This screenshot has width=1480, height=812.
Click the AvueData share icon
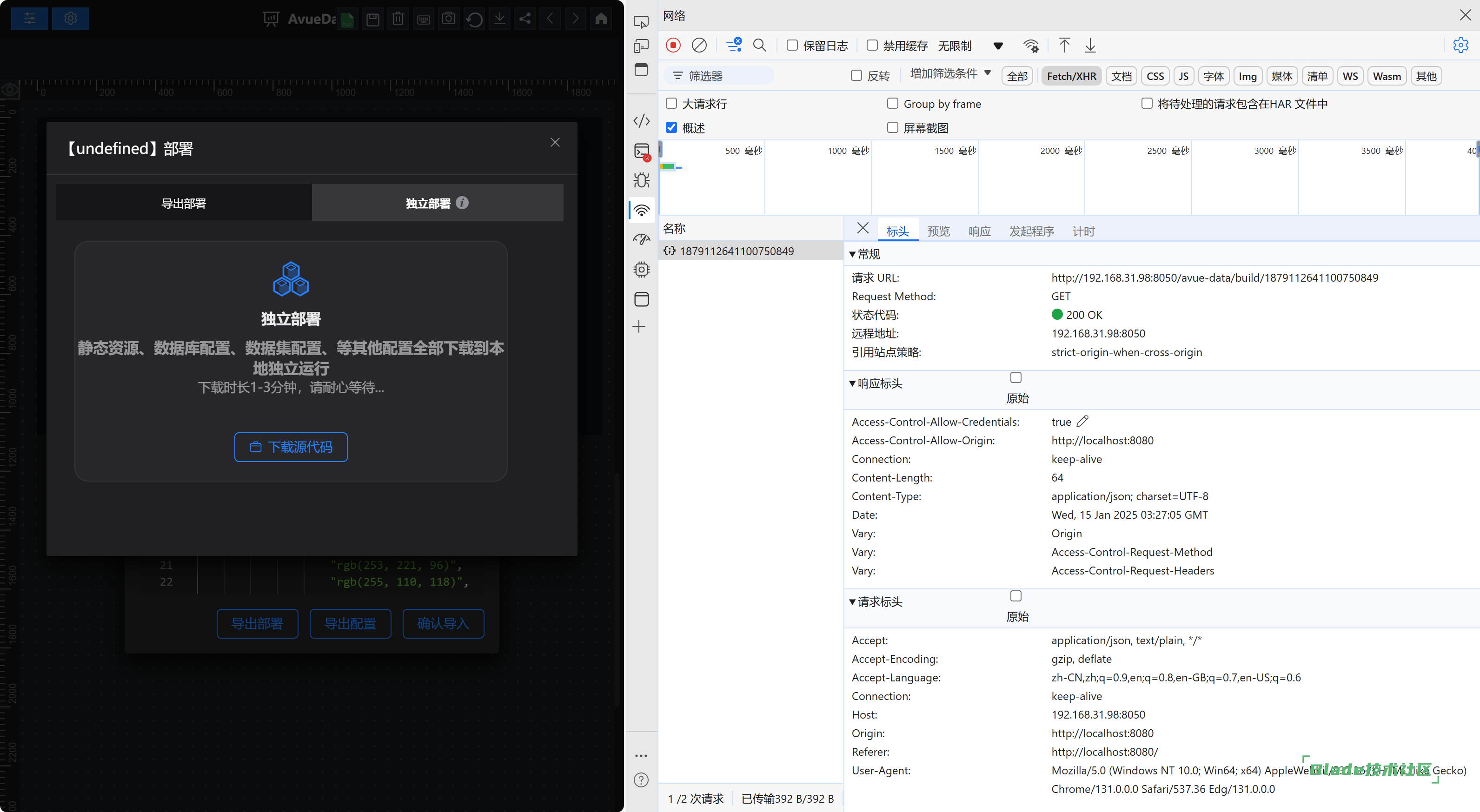coord(524,19)
